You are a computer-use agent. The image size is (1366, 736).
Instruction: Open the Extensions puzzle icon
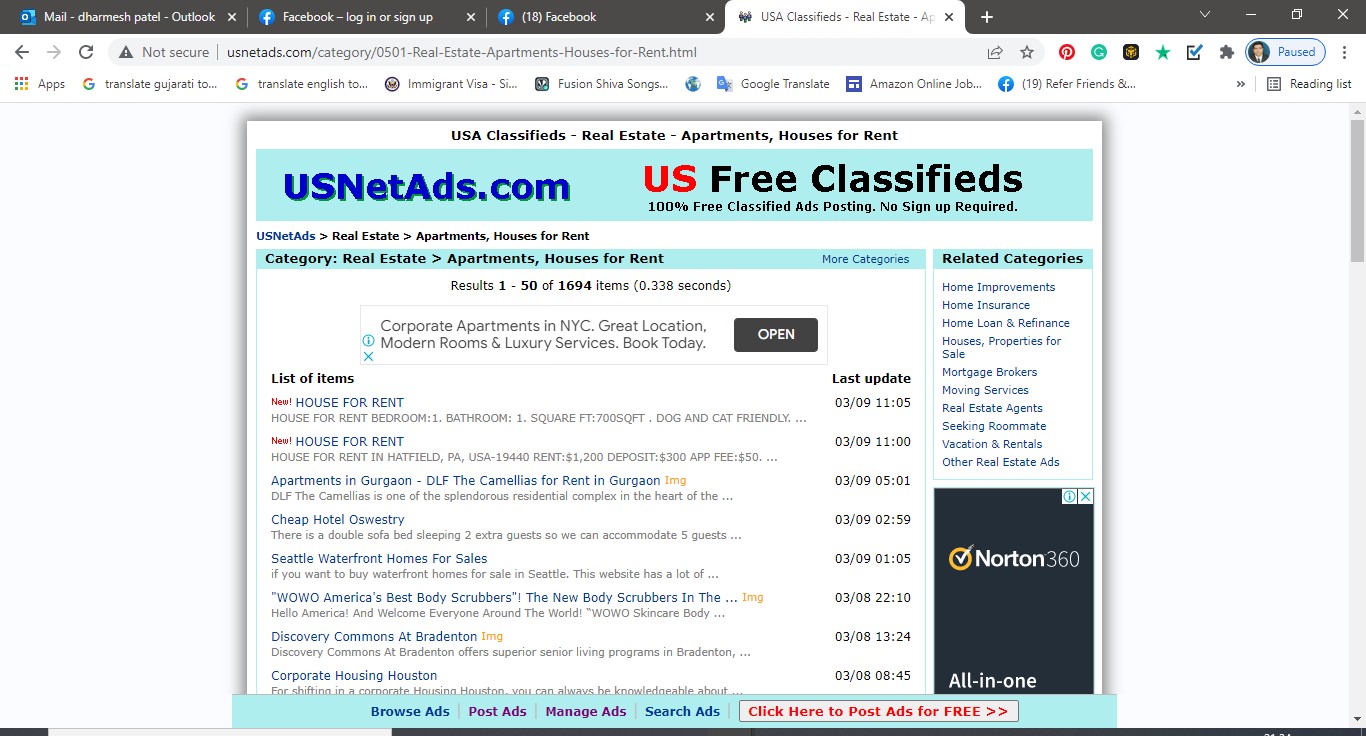(1226, 52)
